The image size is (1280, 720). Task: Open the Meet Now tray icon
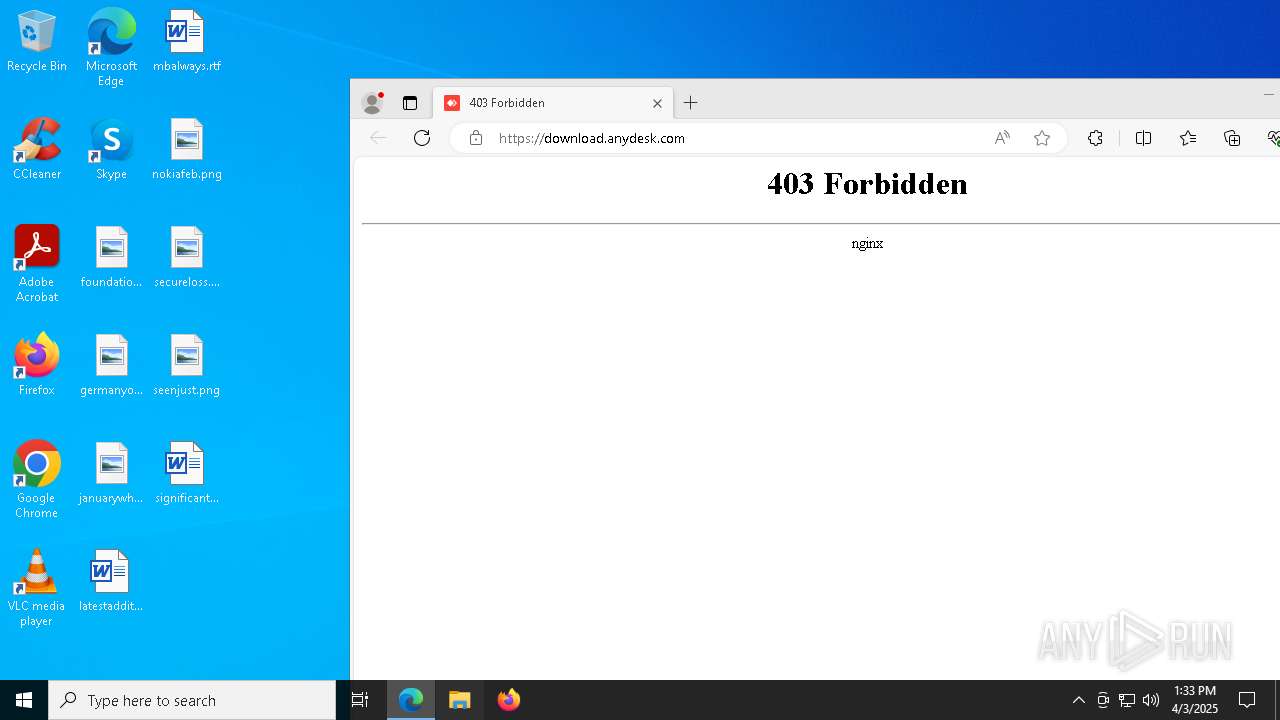point(1103,700)
